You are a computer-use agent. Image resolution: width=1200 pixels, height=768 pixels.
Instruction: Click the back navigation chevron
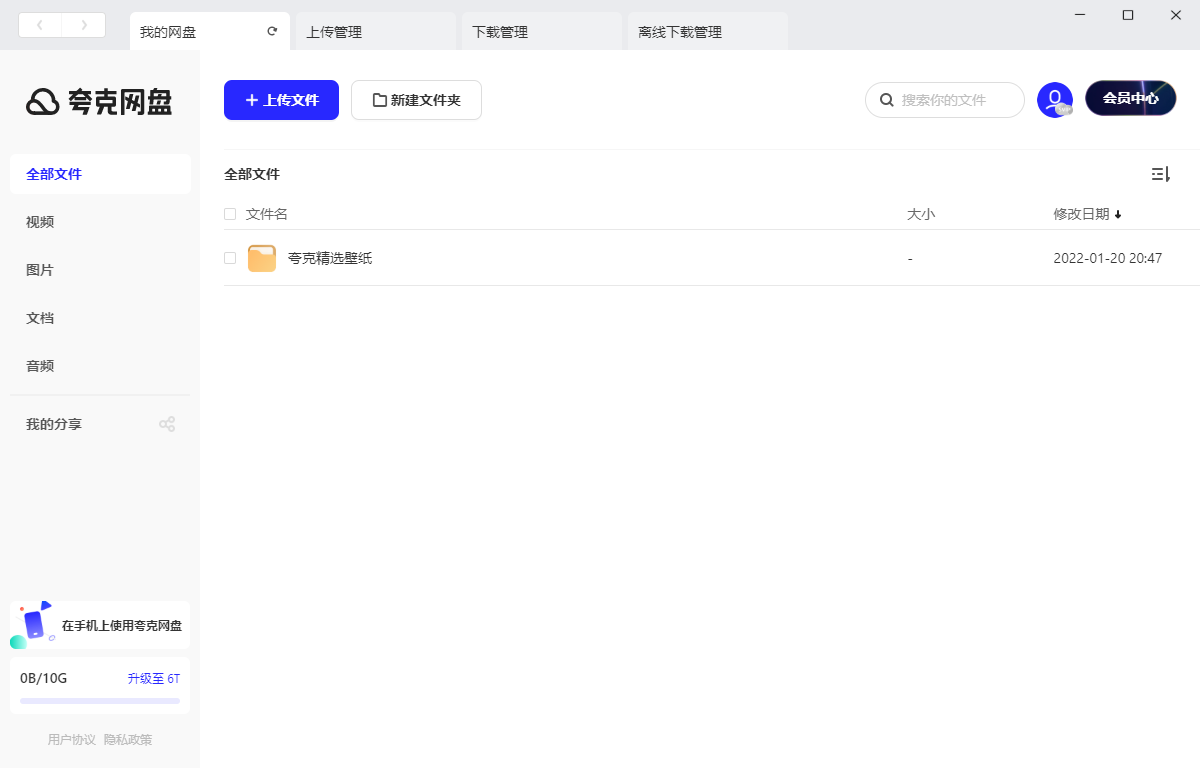(40, 24)
